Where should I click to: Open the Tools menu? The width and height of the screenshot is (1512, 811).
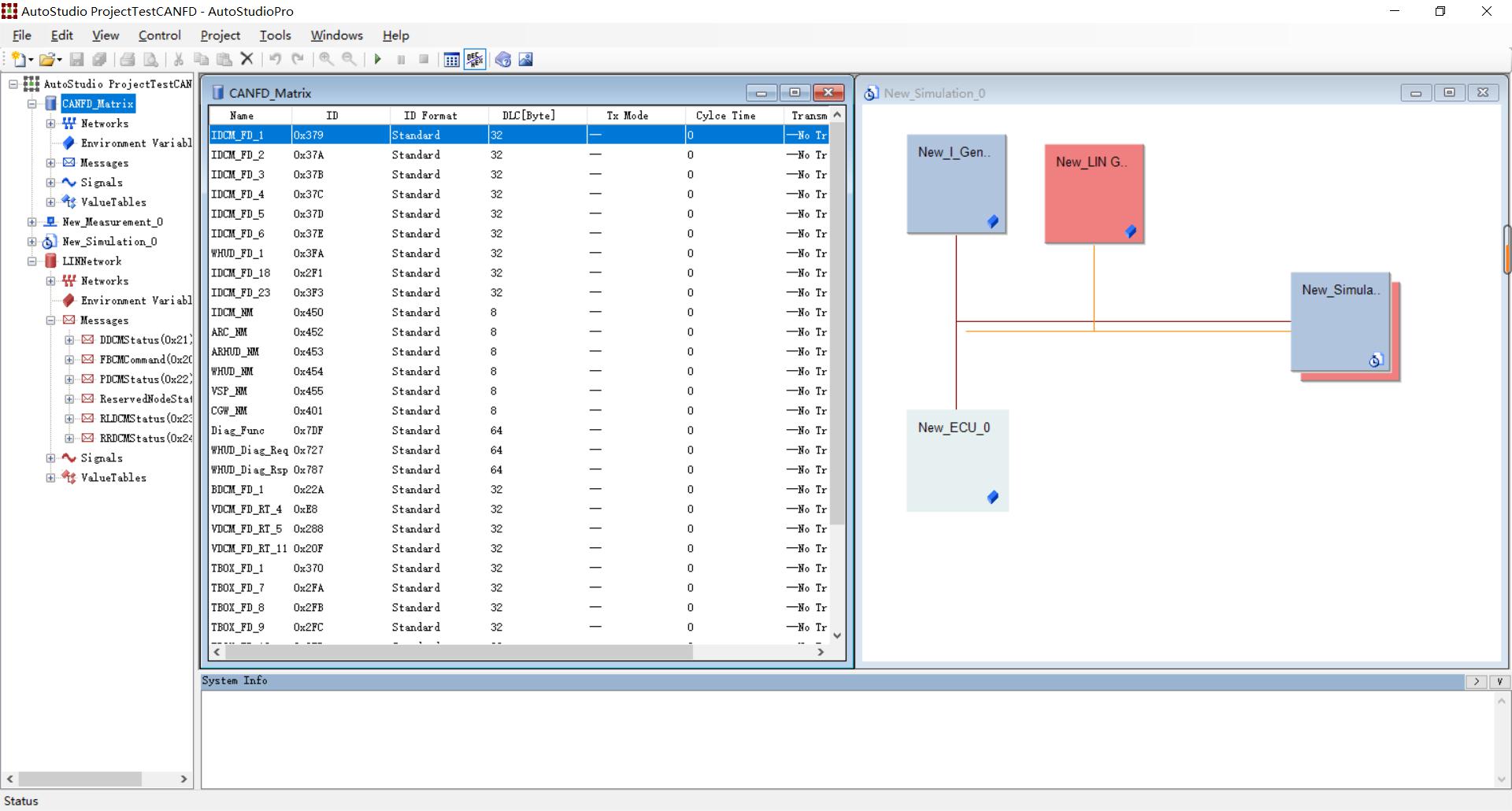(x=275, y=35)
